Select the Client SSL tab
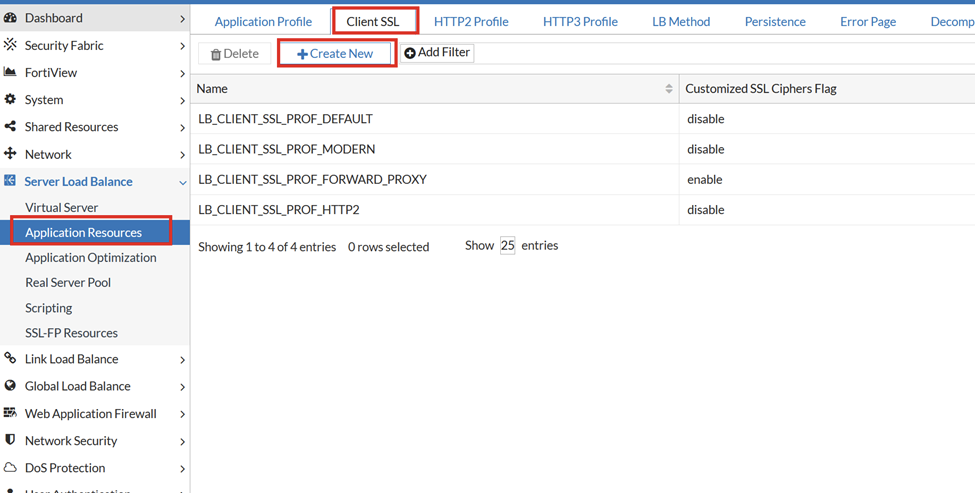This screenshot has height=493, width=975. pos(373,22)
